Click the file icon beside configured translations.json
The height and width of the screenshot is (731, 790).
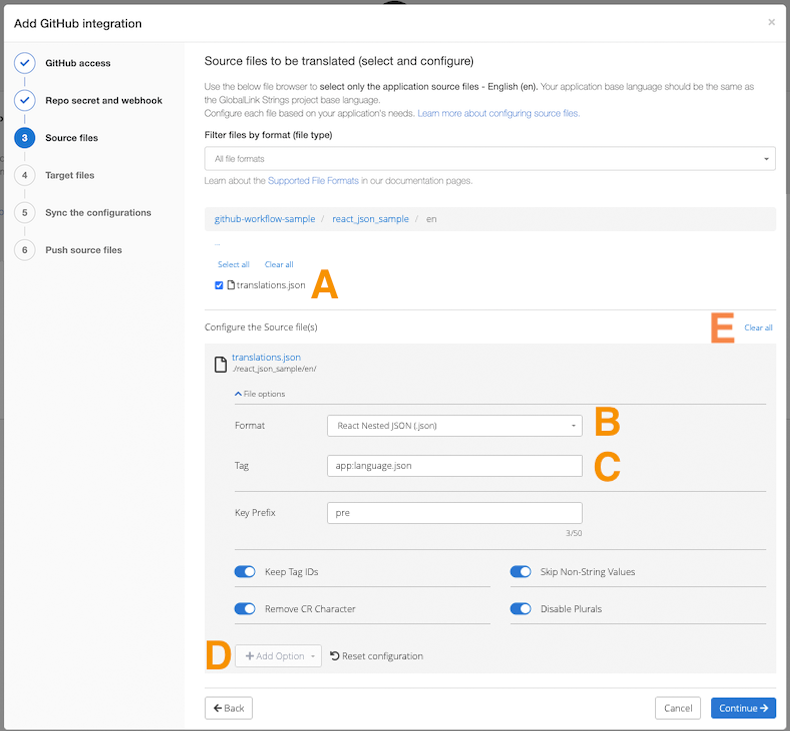pos(220,364)
